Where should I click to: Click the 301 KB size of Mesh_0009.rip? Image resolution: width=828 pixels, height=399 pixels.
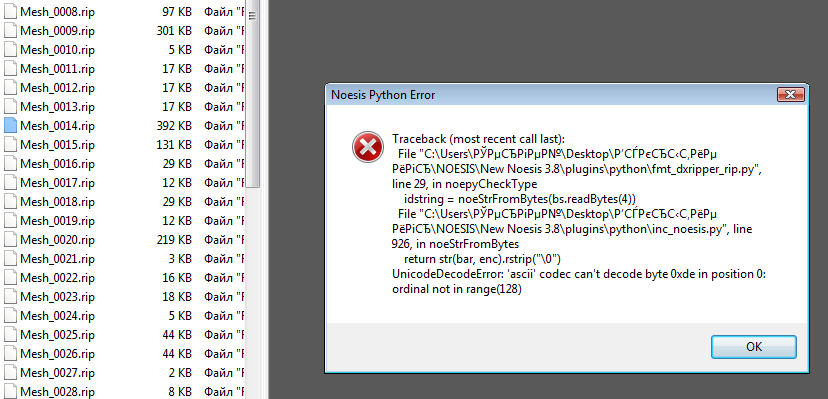tap(174, 31)
